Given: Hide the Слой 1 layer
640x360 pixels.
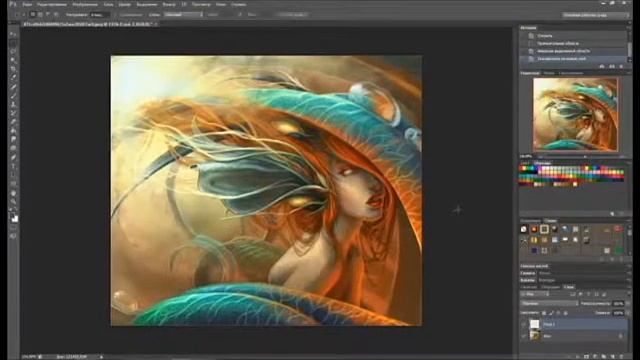Looking at the screenshot, I should click(523, 324).
